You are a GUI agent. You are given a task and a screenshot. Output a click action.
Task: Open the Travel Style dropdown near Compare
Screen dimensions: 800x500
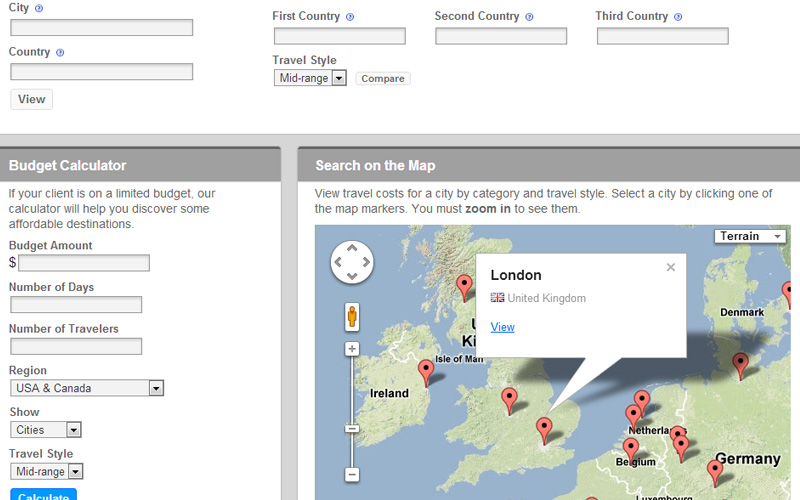310,78
